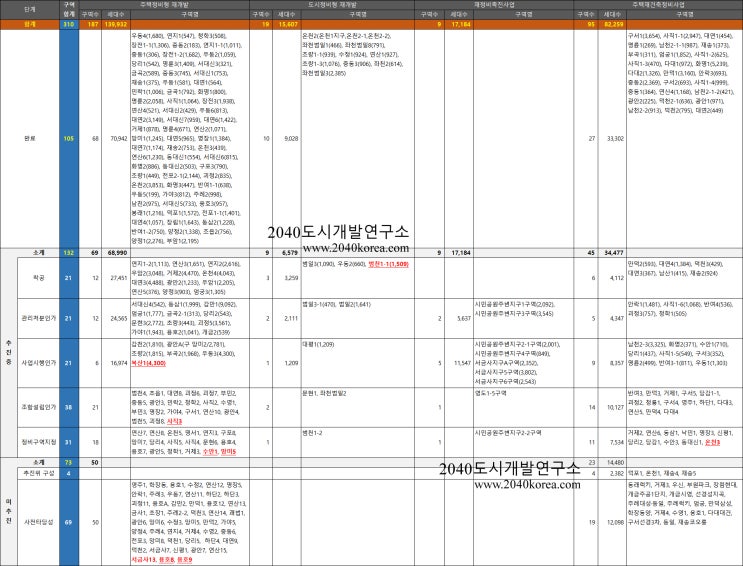743x566 pixels.
Task: Select the blue cell showing 105
Action: click(69, 138)
